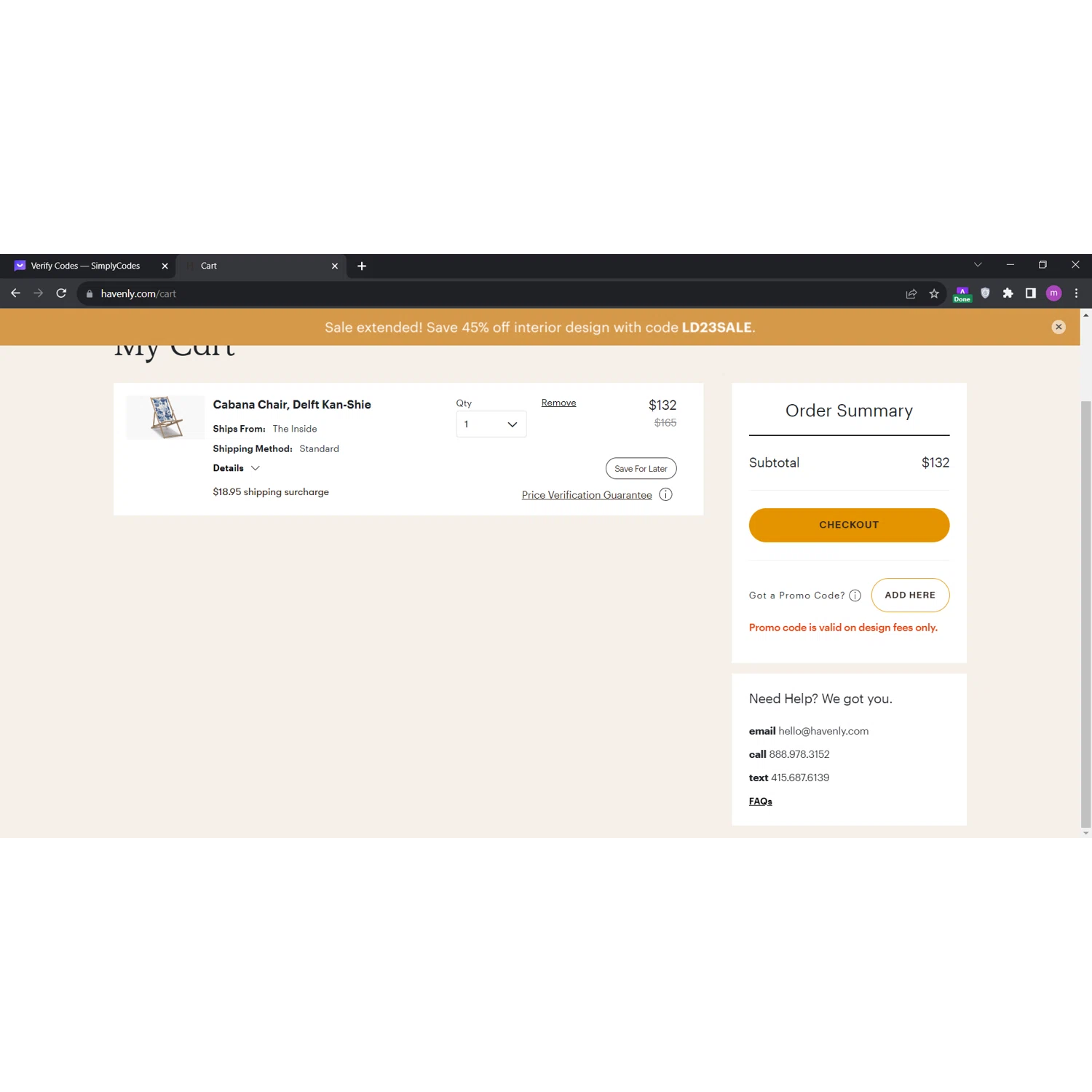Click the scroll-down arrow of the scrollbar
This screenshot has height=1092, width=1092.
pyautogui.click(x=1085, y=833)
